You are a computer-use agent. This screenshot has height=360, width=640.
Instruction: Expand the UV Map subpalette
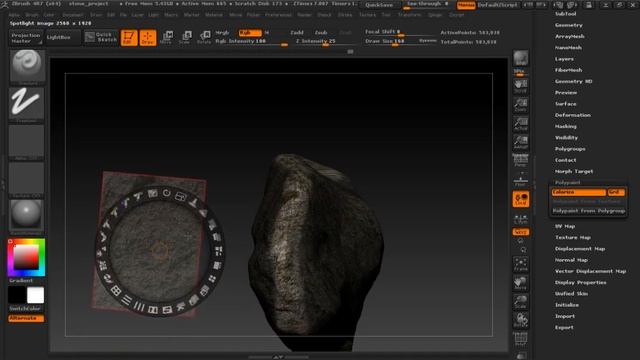coord(565,226)
